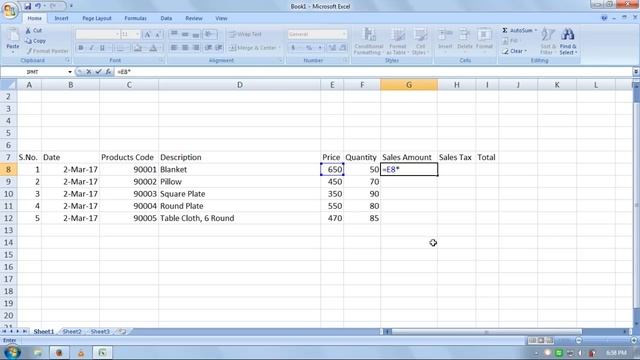This screenshot has height=360, width=640.
Task: Open the Office Button menu
Action: pyautogui.click(x=9, y=10)
